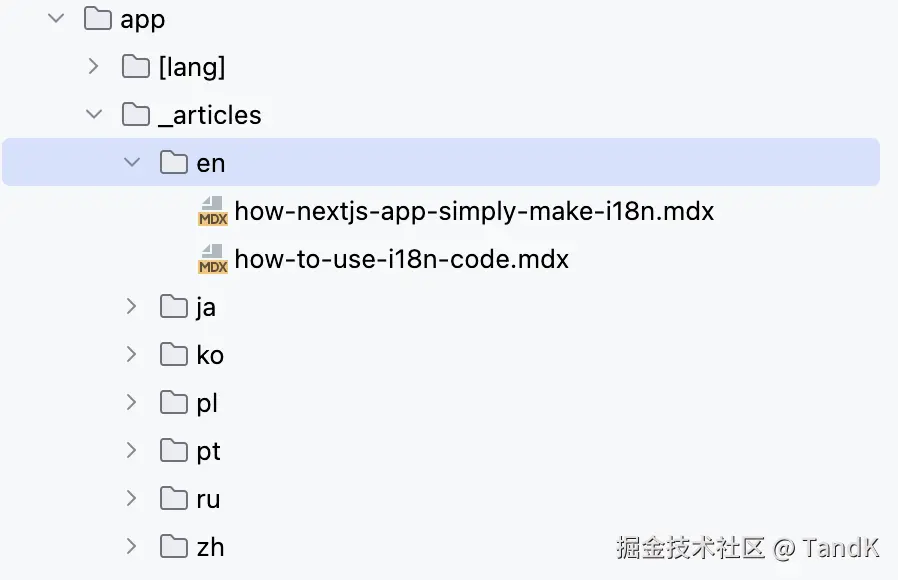Collapse the _articles directory
The width and height of the screenshot is (898, 580).
pyautogui.click(x=93, y=114)
